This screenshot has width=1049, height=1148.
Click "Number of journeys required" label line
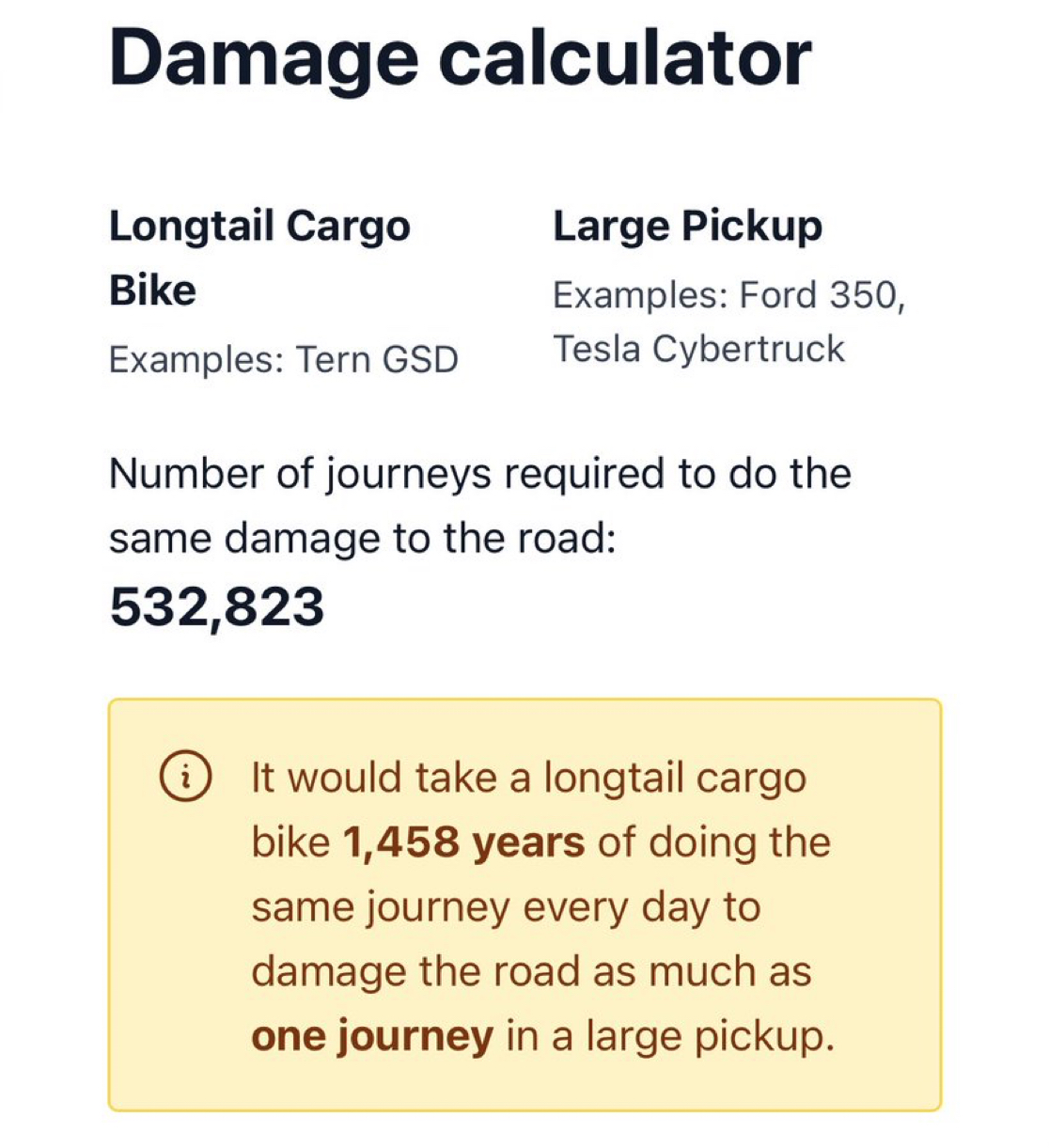(x=479, y=474)
